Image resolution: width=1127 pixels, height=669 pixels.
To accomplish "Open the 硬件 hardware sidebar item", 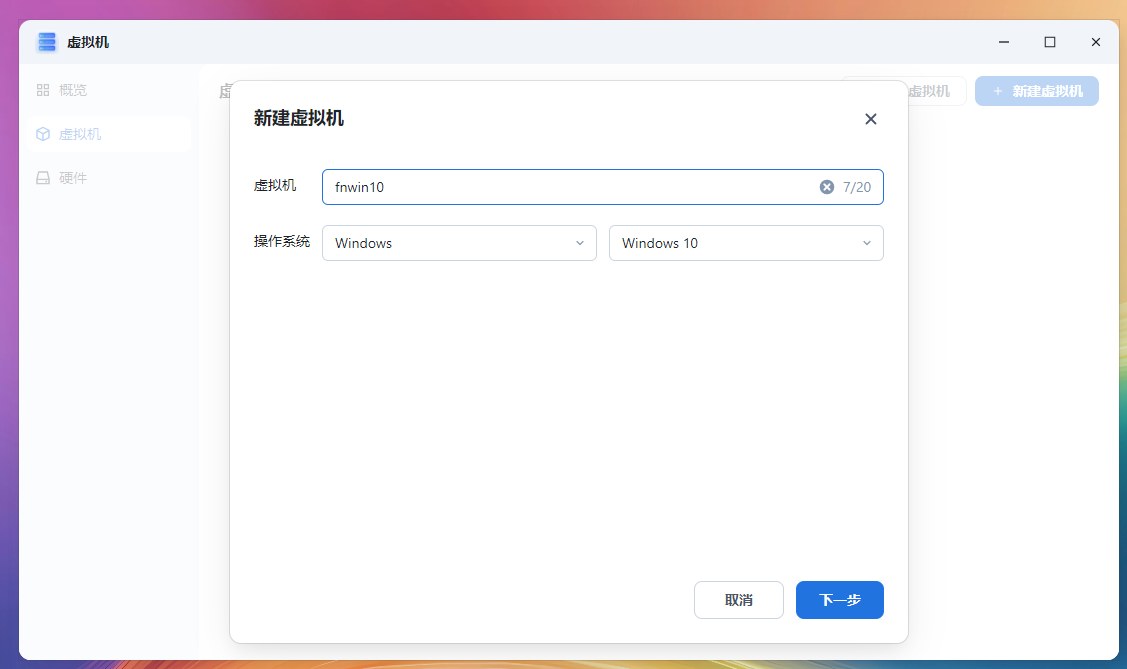I will [x=109, y=177].
